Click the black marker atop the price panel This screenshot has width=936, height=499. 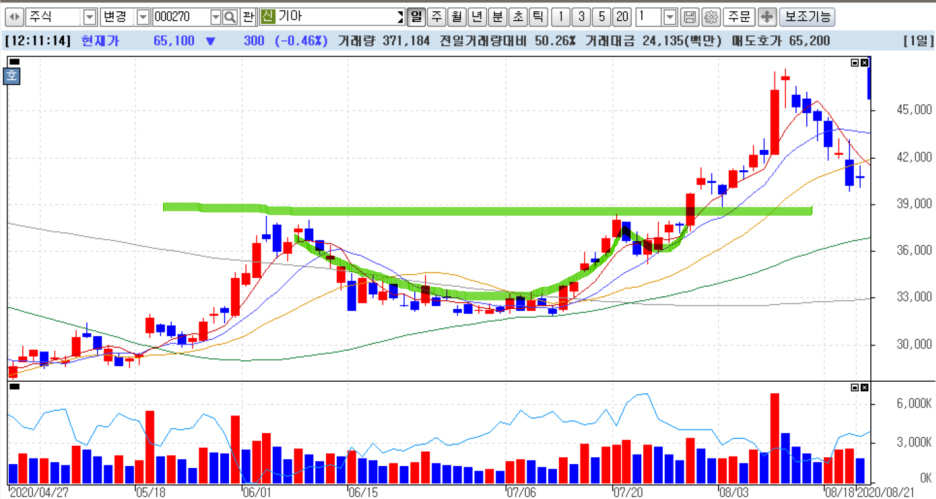coord(14,61)
